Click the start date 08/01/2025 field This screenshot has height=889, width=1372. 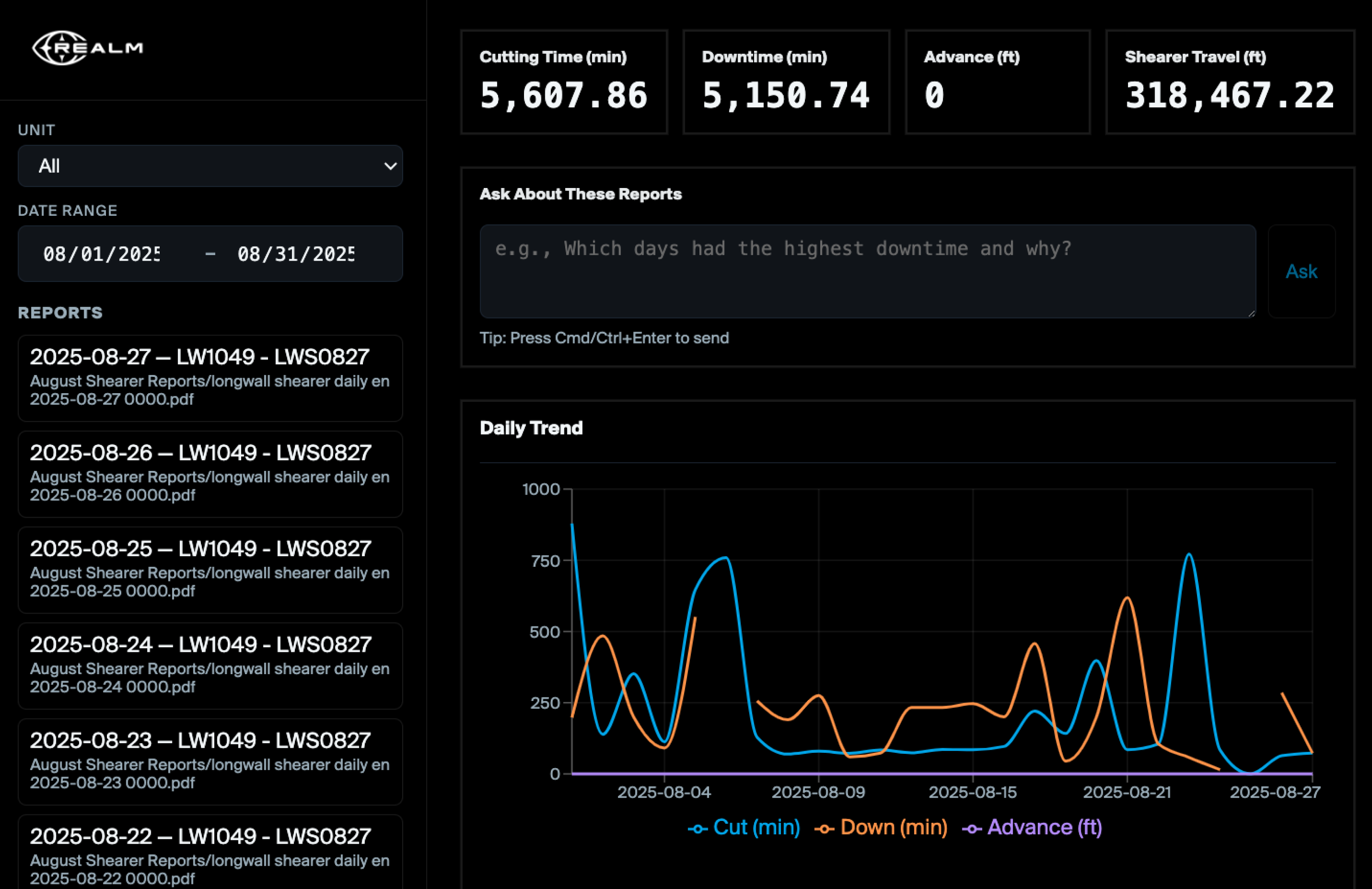[101, 254]
